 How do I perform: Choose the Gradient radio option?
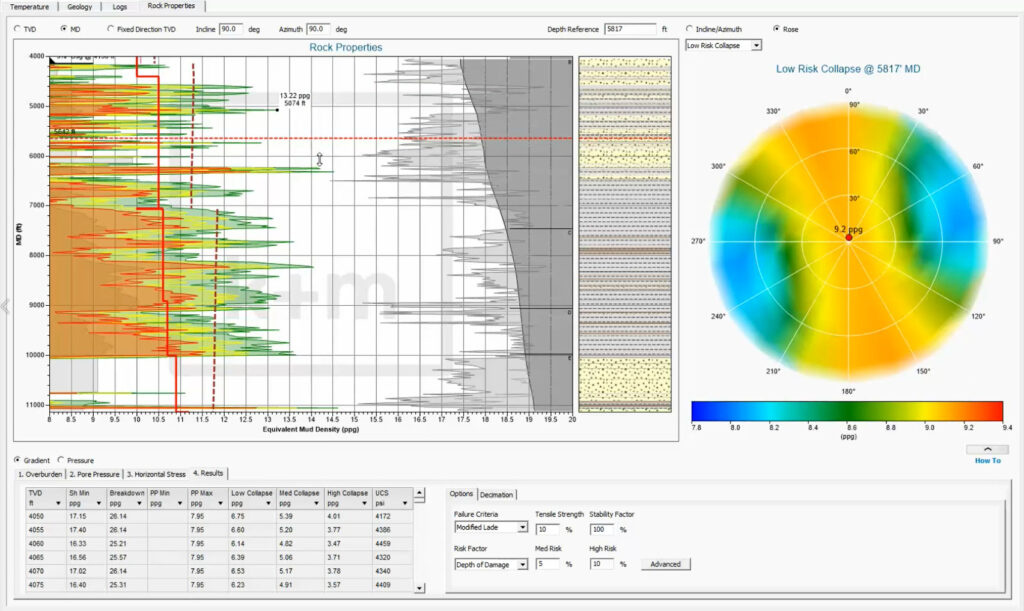(x=17, y=460)
